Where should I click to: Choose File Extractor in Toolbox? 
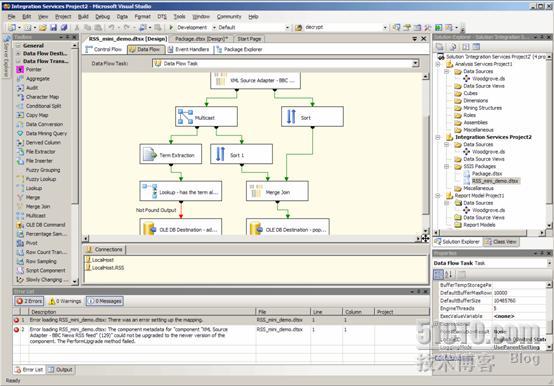pos(40,152)
